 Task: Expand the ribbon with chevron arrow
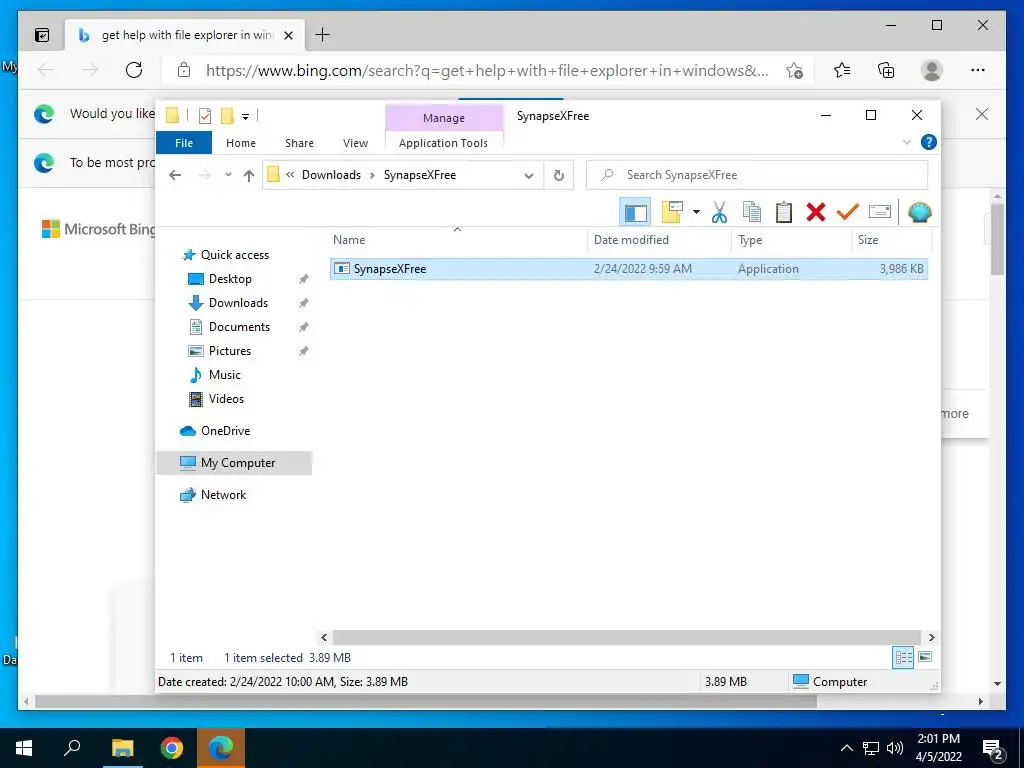tap(906, 142)
